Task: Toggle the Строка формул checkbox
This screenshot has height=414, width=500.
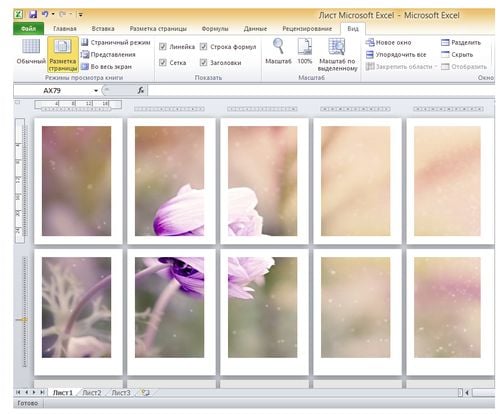Action: pos(203,47)
